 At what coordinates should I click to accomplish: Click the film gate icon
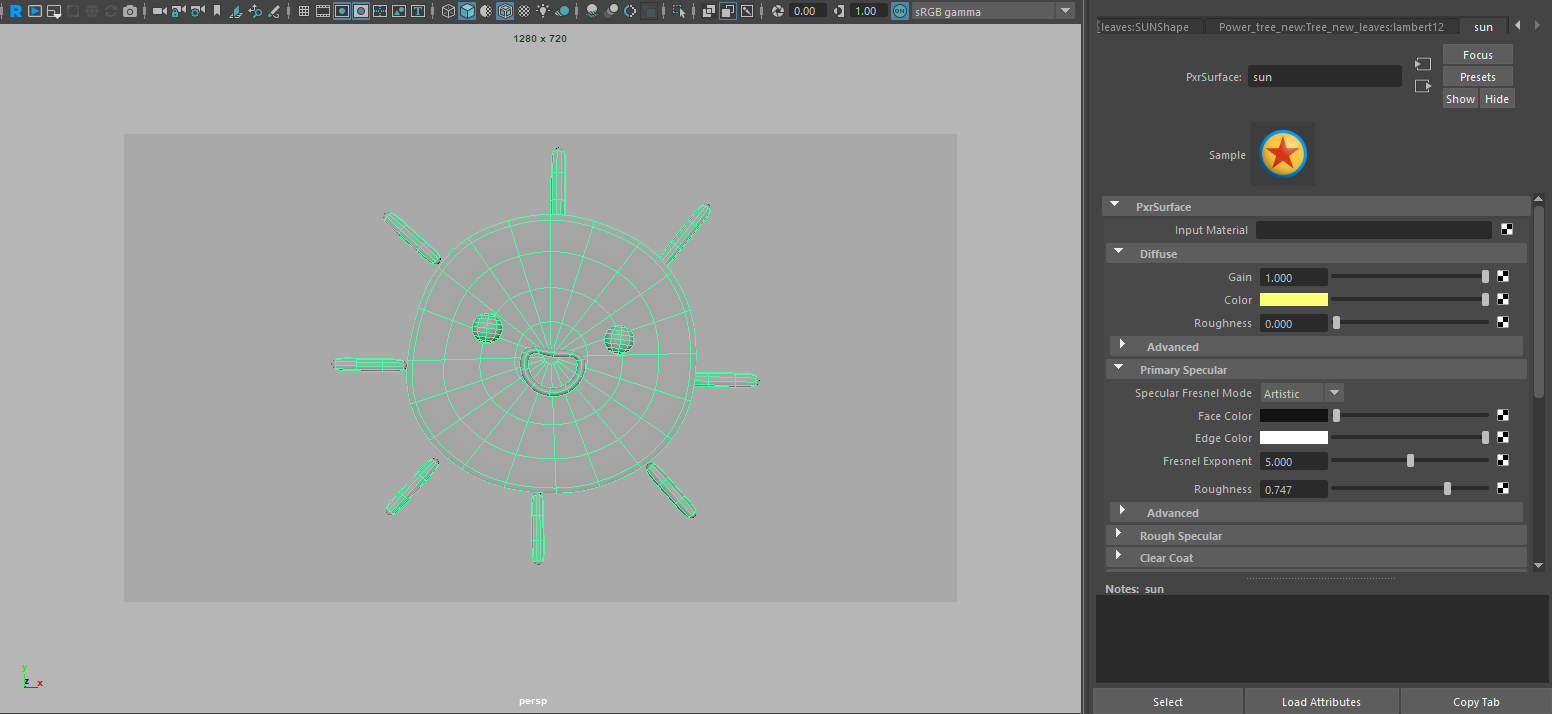[323, 11]
